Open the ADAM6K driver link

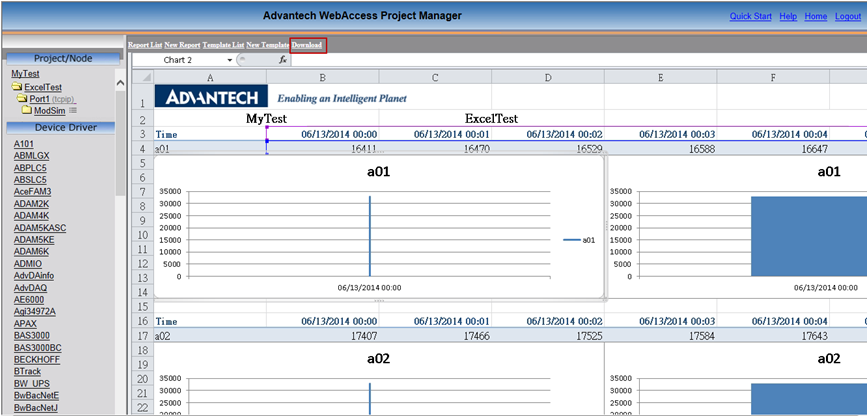31,251
